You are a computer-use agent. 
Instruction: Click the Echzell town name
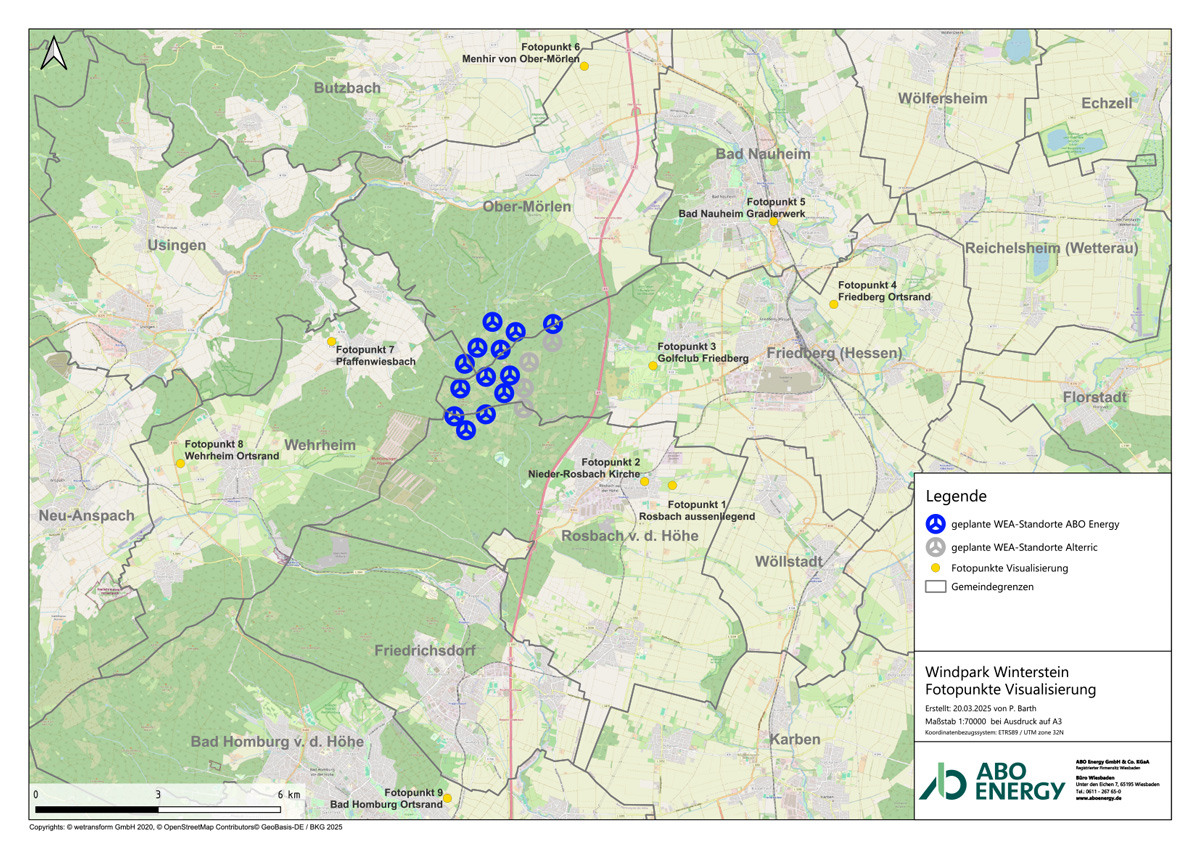pyautogui.click(x=1107, y=103)
